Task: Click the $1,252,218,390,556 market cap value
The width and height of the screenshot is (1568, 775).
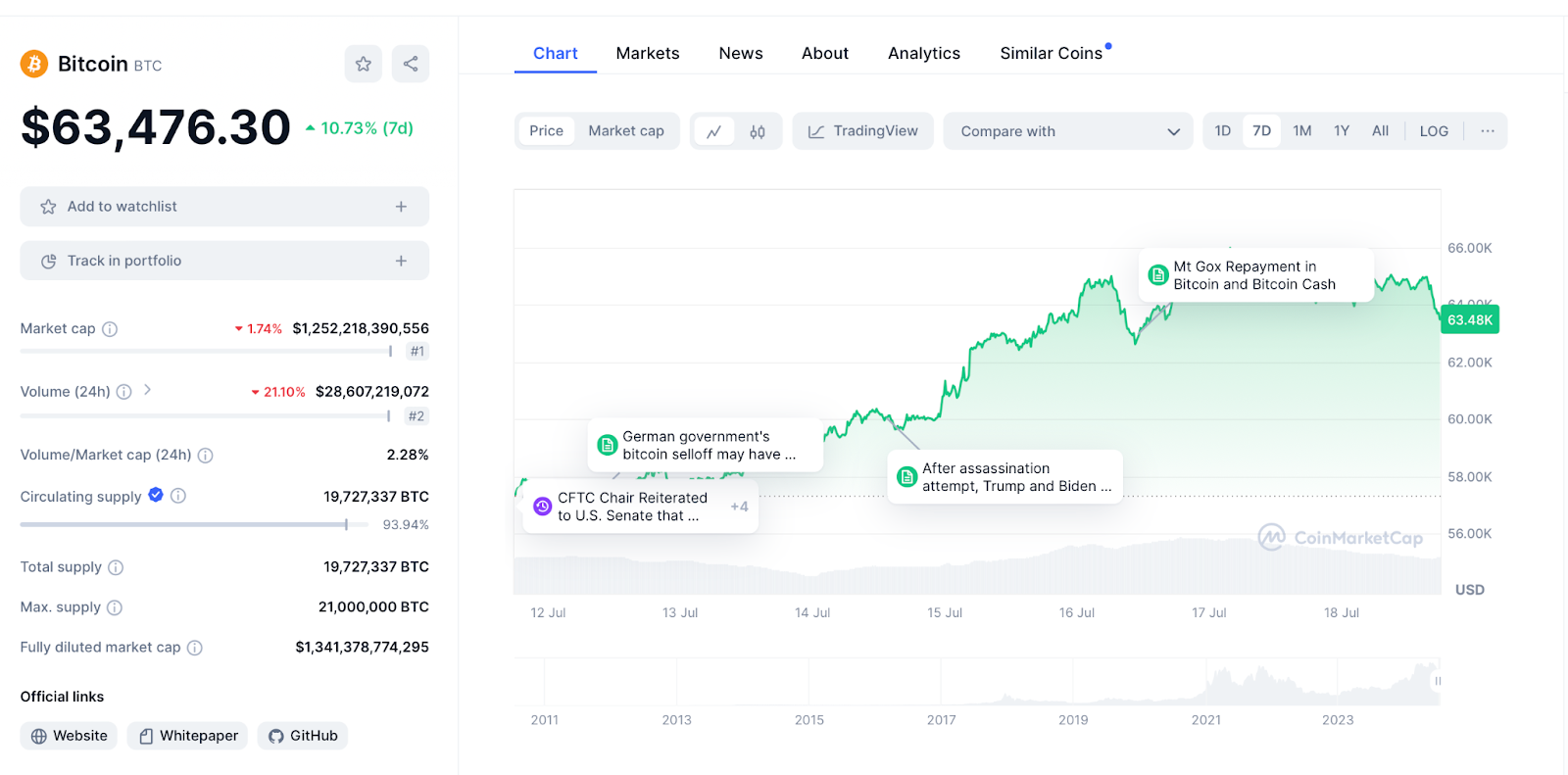Action: 361,329
